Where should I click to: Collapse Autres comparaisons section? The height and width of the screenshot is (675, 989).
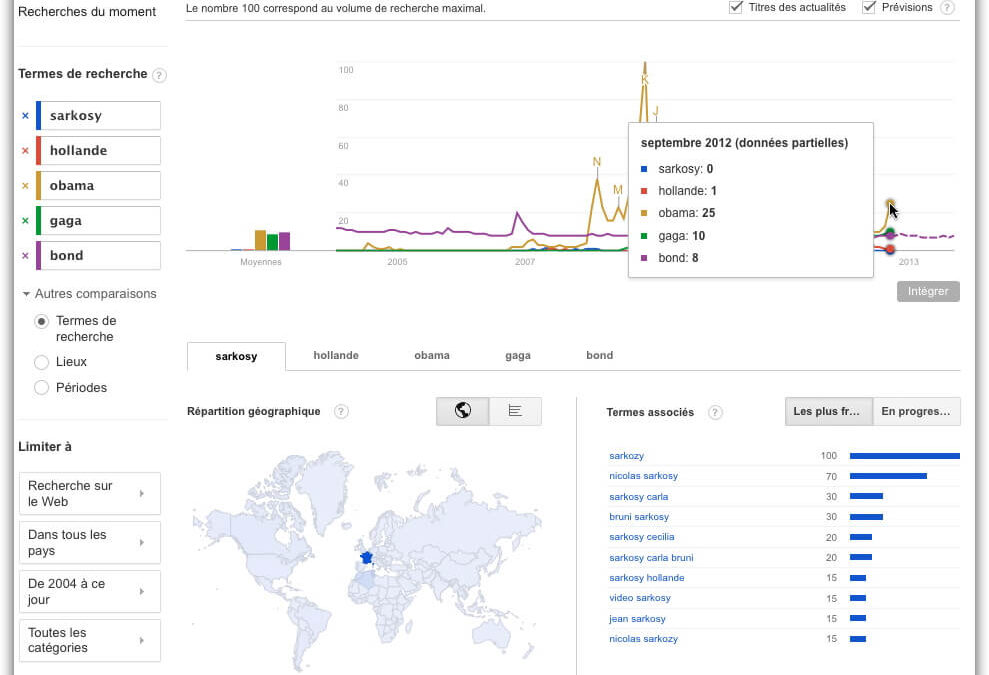[x=90, y=294]
